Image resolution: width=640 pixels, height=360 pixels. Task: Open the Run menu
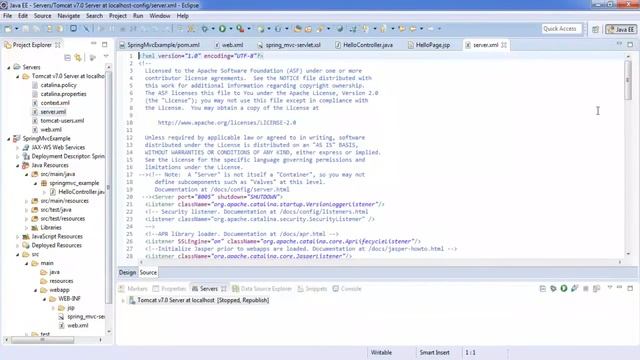tap(138, 16)
